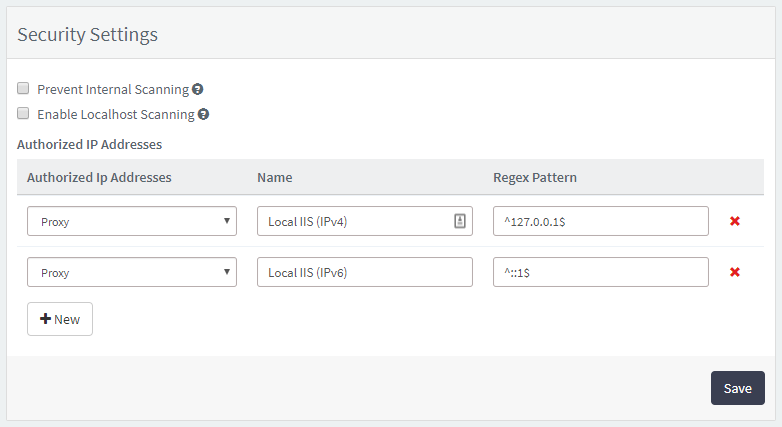Save the security settings
Viewport: 782px width, 427px height.
click(x=738, y=388)
